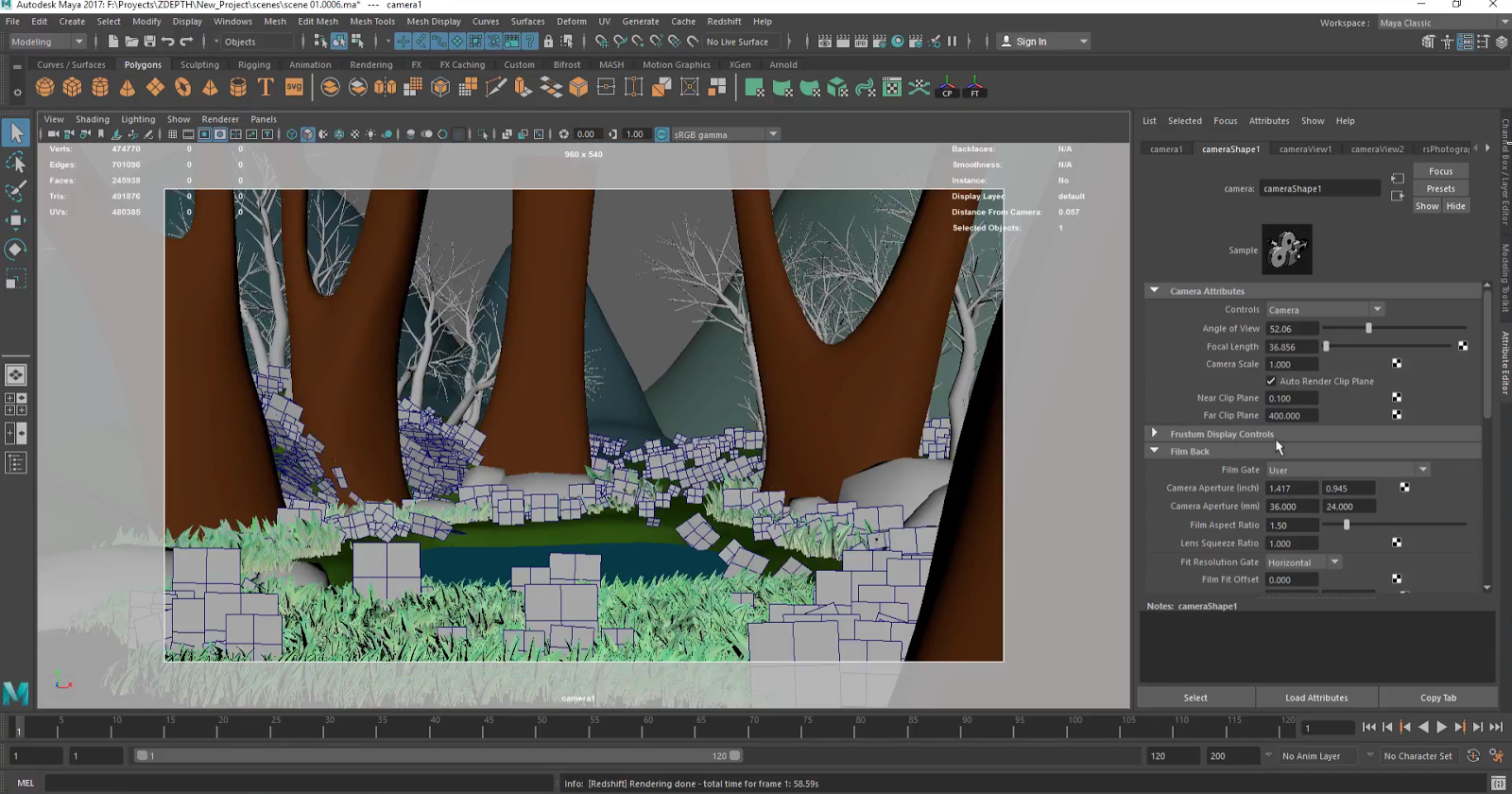The width and height of the screenshot is (1512, 794).
Task: Save the scene with the floppy disk icon
Action: pos(149,42)
